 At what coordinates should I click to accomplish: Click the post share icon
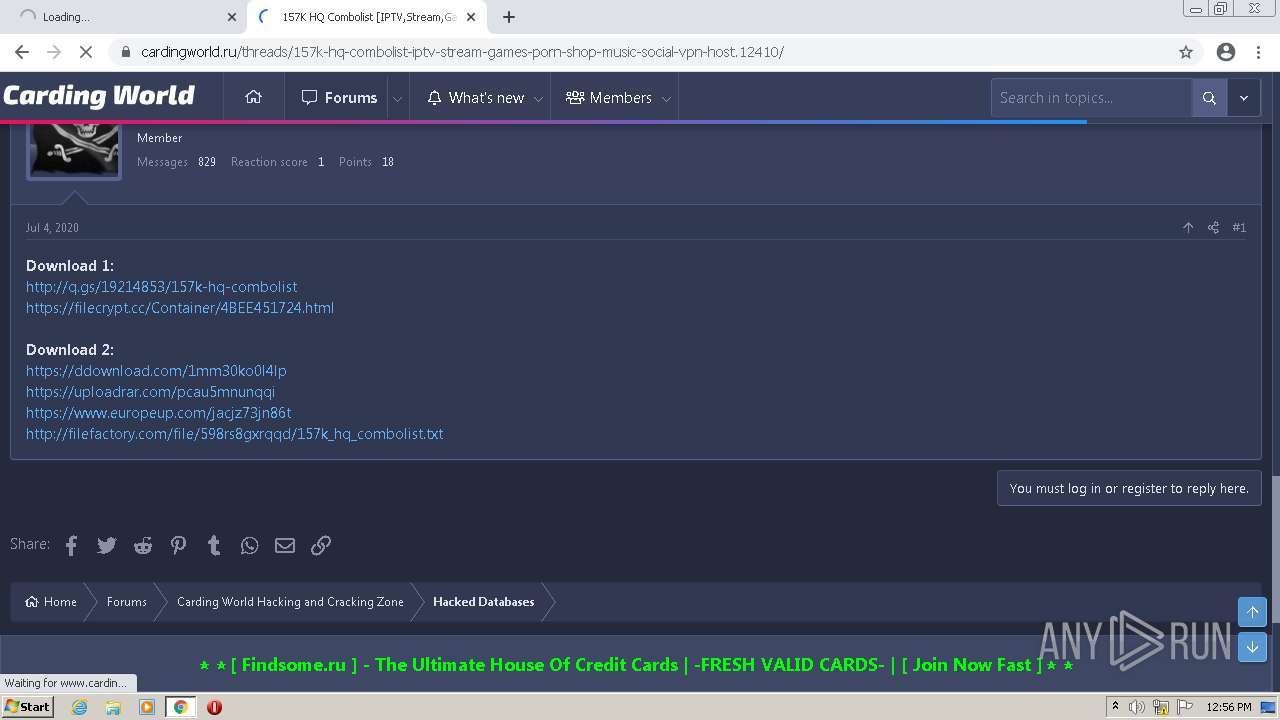pos(1213,228)
